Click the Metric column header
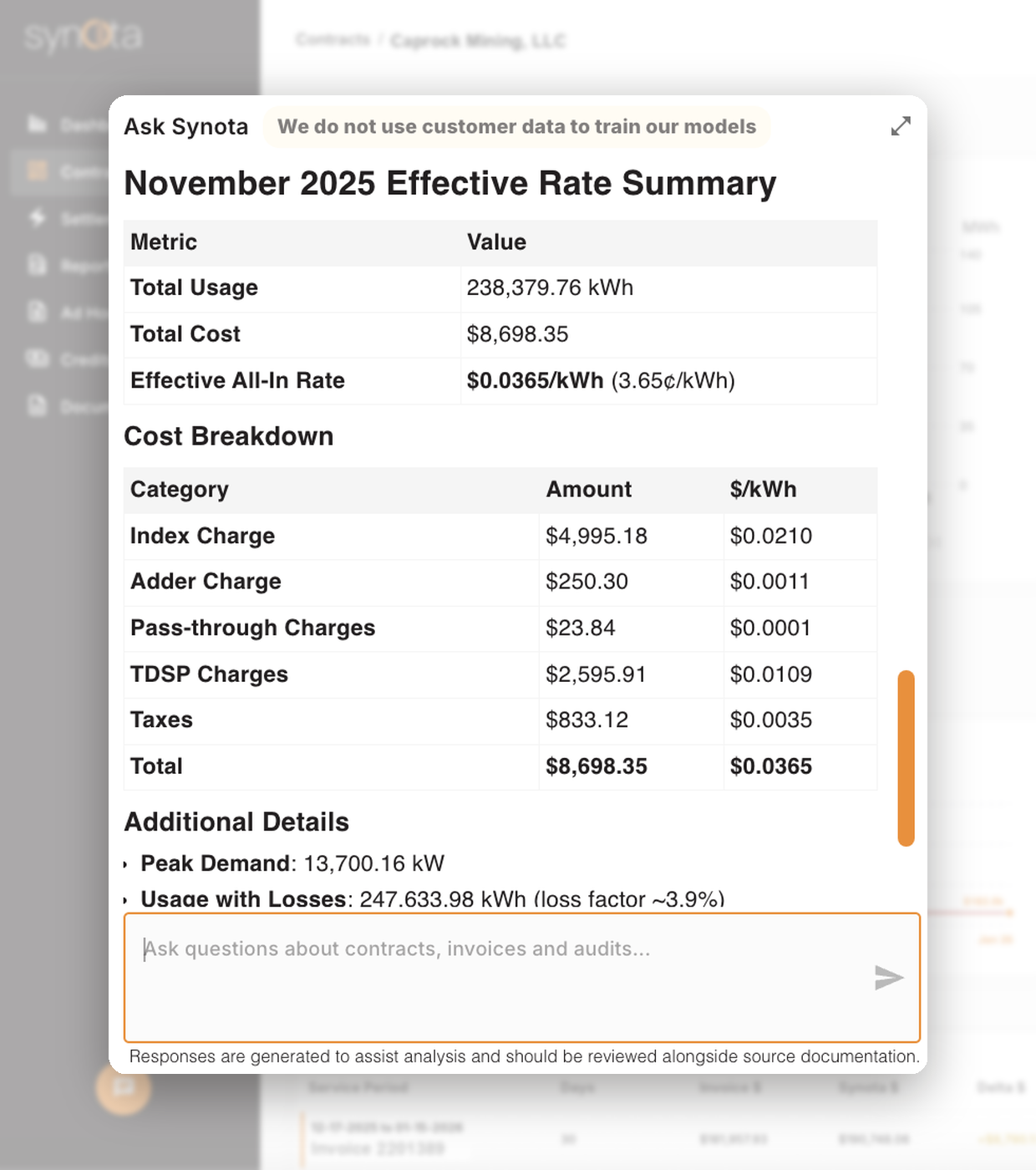Screen dimensions: 1036x1170 point(164,242)
